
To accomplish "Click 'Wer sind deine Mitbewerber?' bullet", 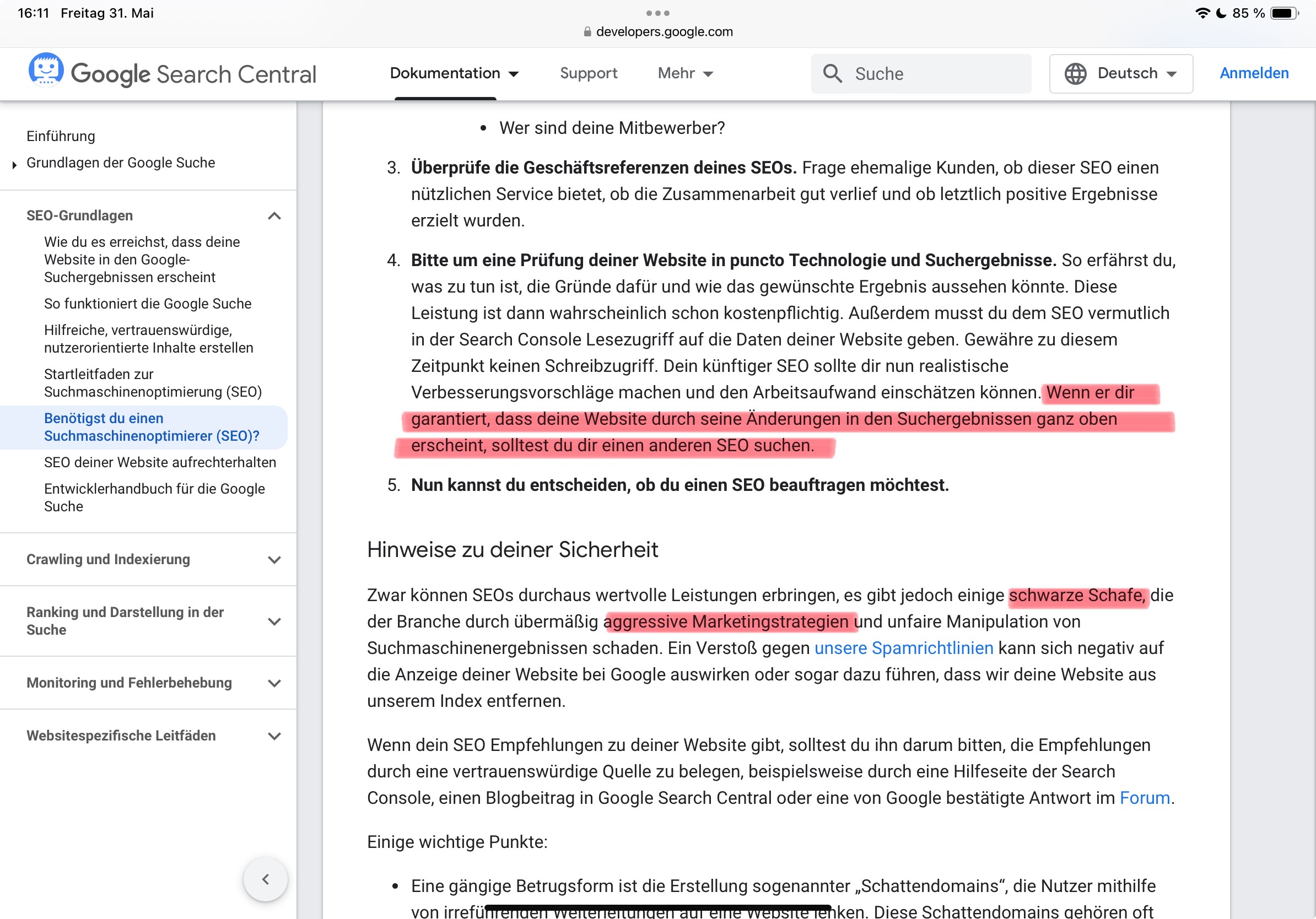I will [612, 128].
